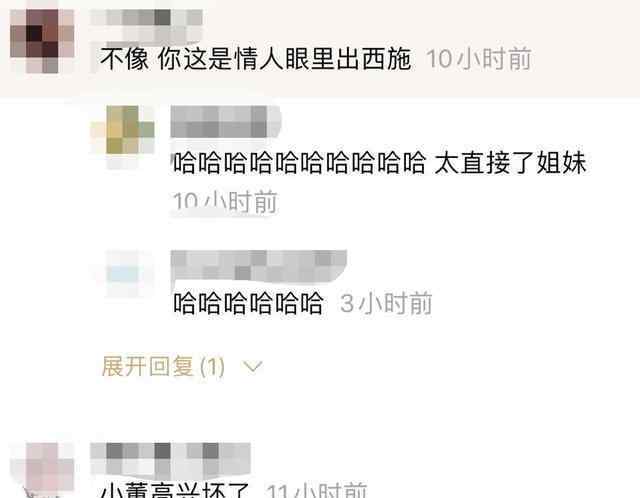Select reply text 太直接了姐妹
Viewport: 640px width, 498px height.
click(x=510, y=163)
